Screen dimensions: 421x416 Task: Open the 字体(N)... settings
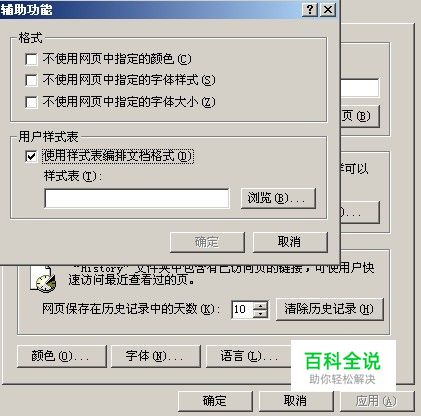pos(156,356)
